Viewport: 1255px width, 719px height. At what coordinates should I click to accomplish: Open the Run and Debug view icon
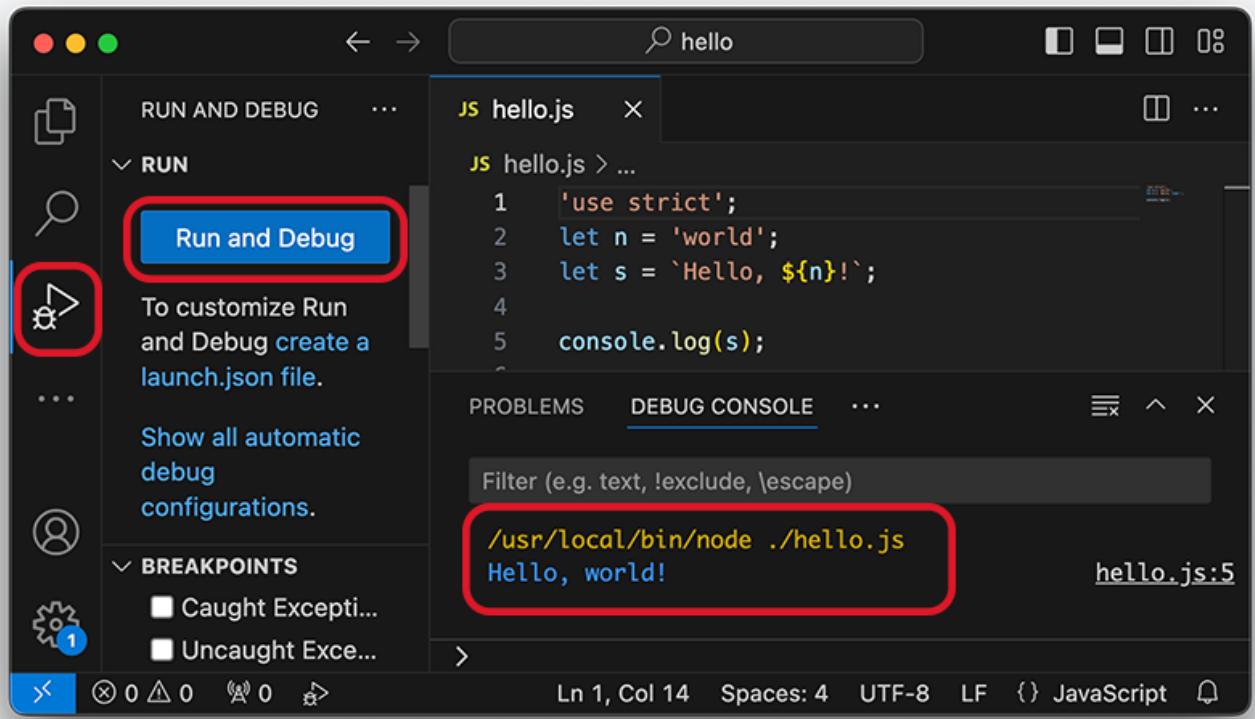point(57,306)
